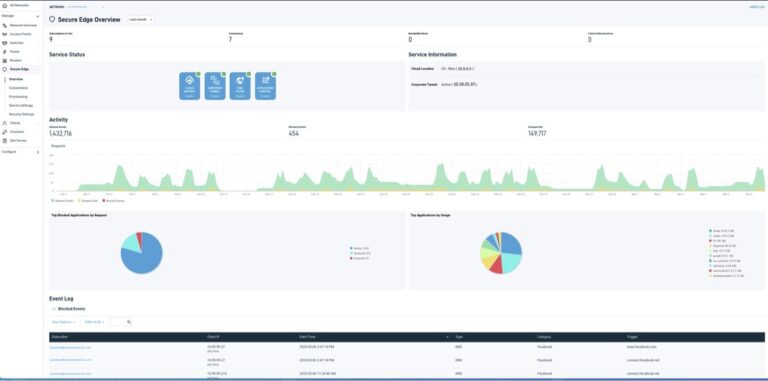This screenshot has height=381, width=768.
Task: Open the network selector dropdown at top
Action: tap(86, 7)
